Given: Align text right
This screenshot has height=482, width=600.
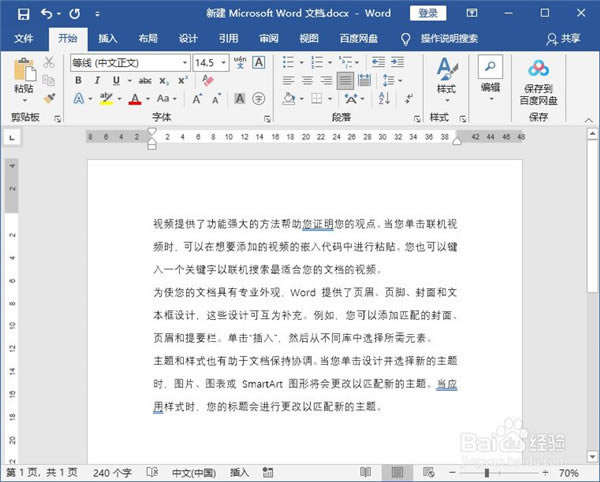Looking at the screenshot, I should point(326,80).
